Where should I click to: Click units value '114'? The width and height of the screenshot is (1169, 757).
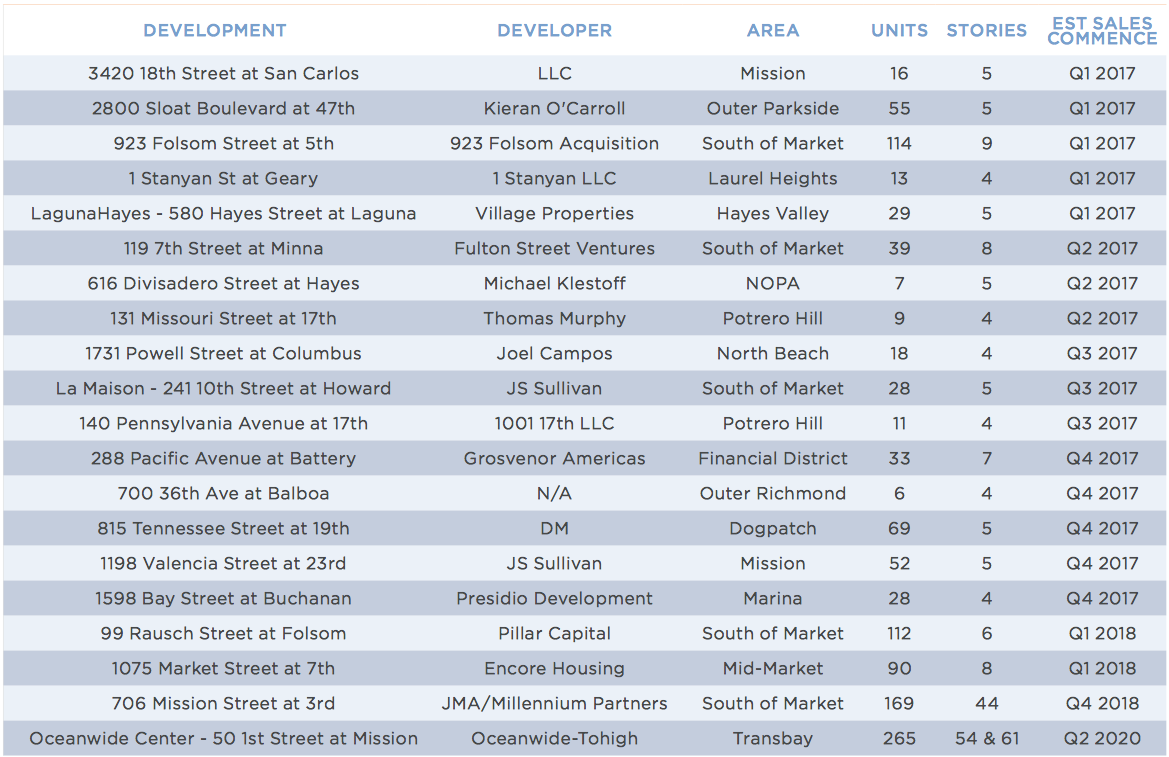899,143
